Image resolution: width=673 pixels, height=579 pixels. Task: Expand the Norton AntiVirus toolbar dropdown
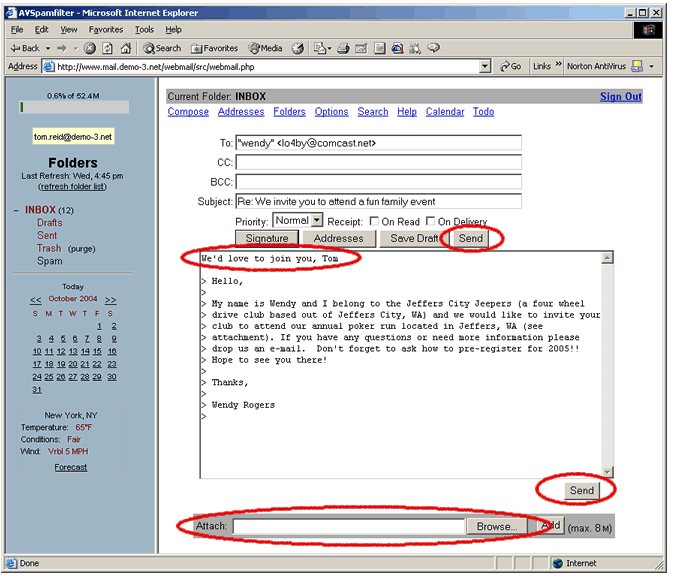tap(651, 67)
